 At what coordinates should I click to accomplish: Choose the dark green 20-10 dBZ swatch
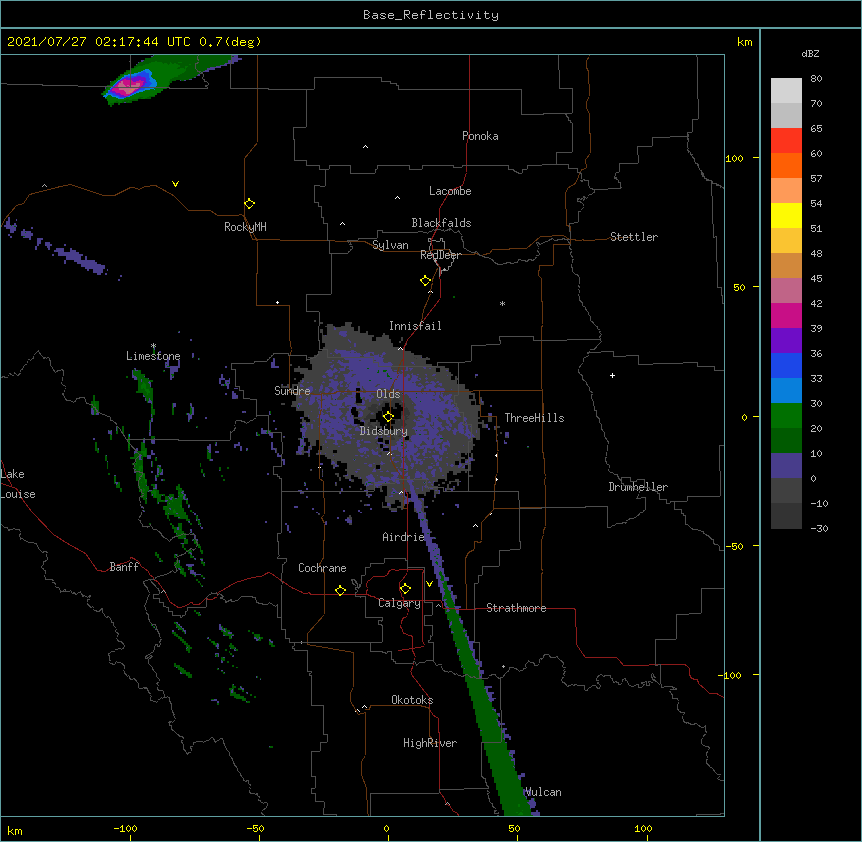click(786, 440)
